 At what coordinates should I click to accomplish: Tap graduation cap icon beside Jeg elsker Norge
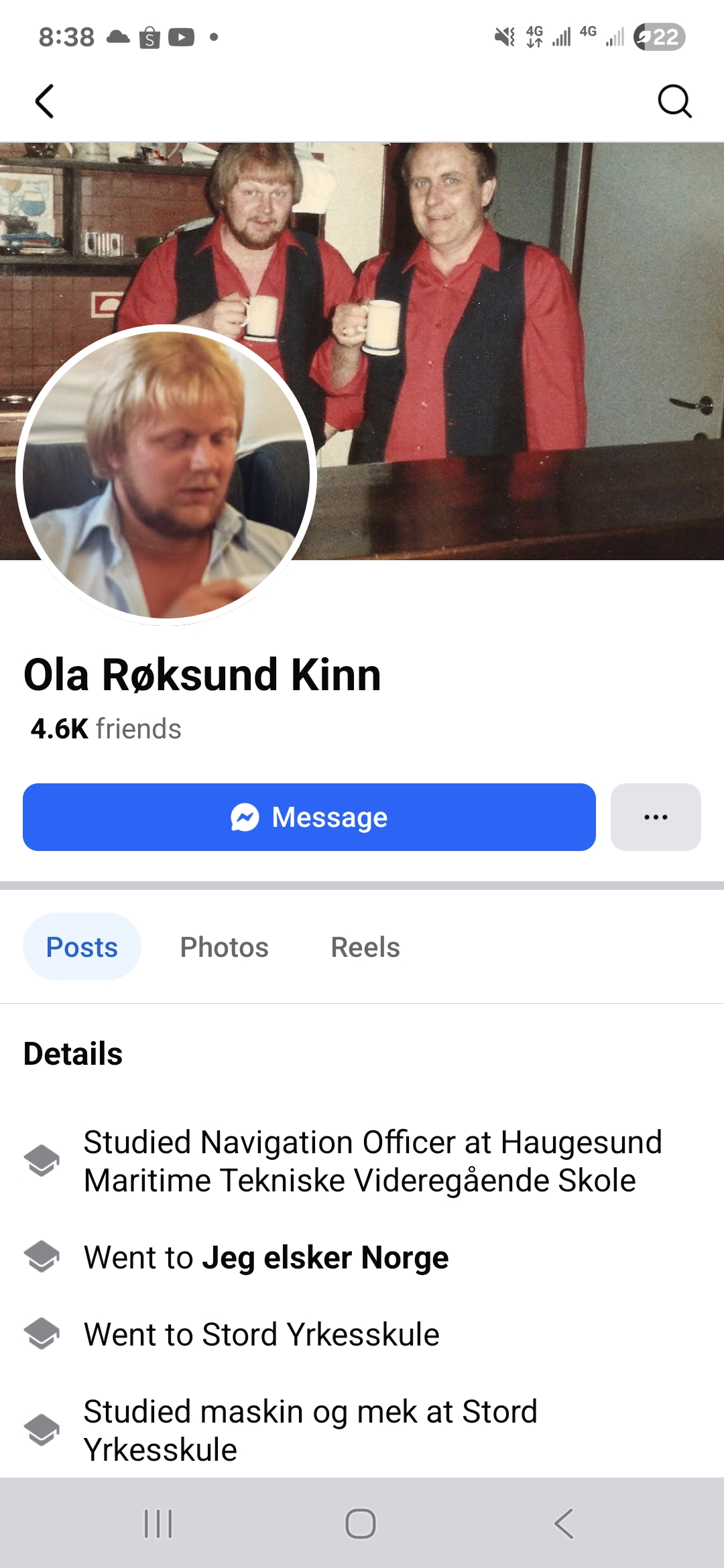tap(42, 1256)
